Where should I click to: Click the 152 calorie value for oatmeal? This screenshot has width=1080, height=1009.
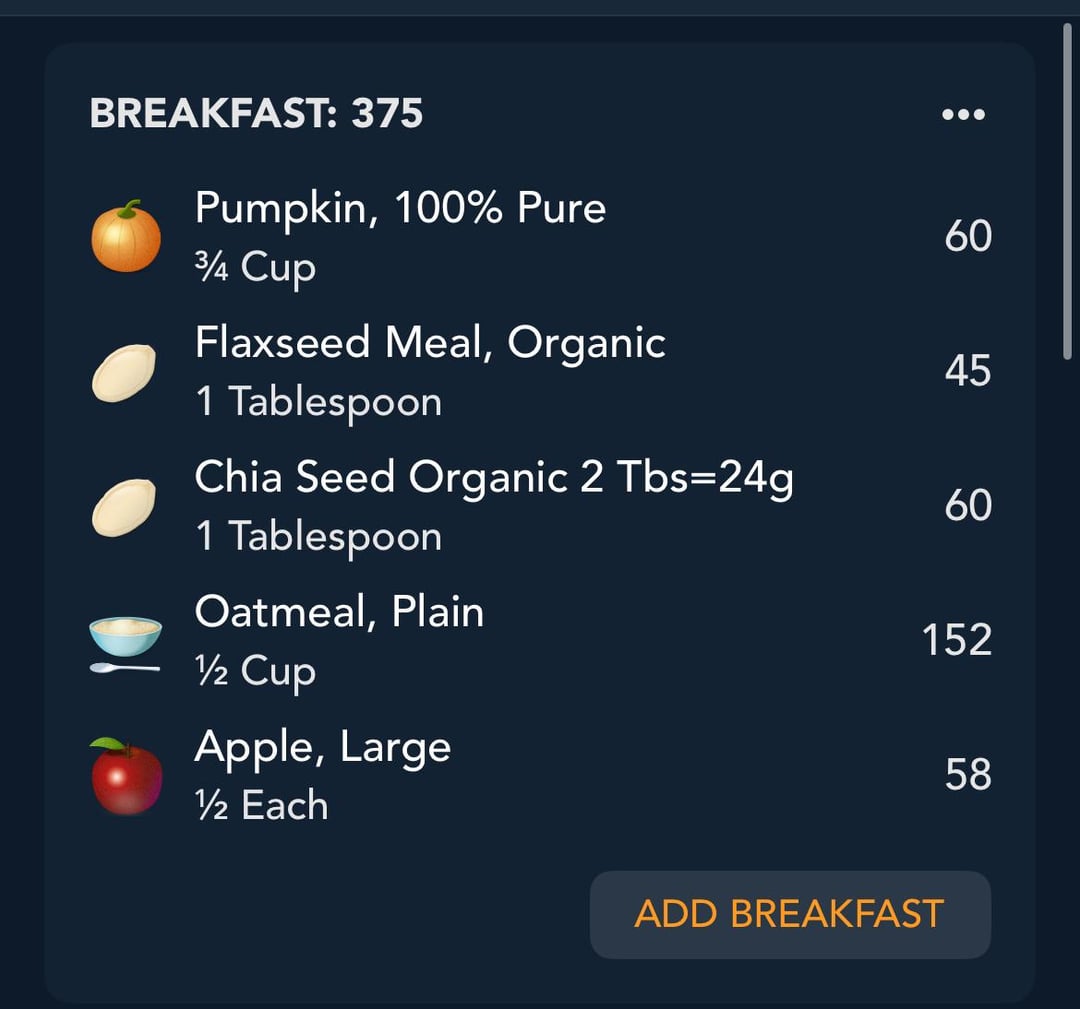(x=956, y=640)
